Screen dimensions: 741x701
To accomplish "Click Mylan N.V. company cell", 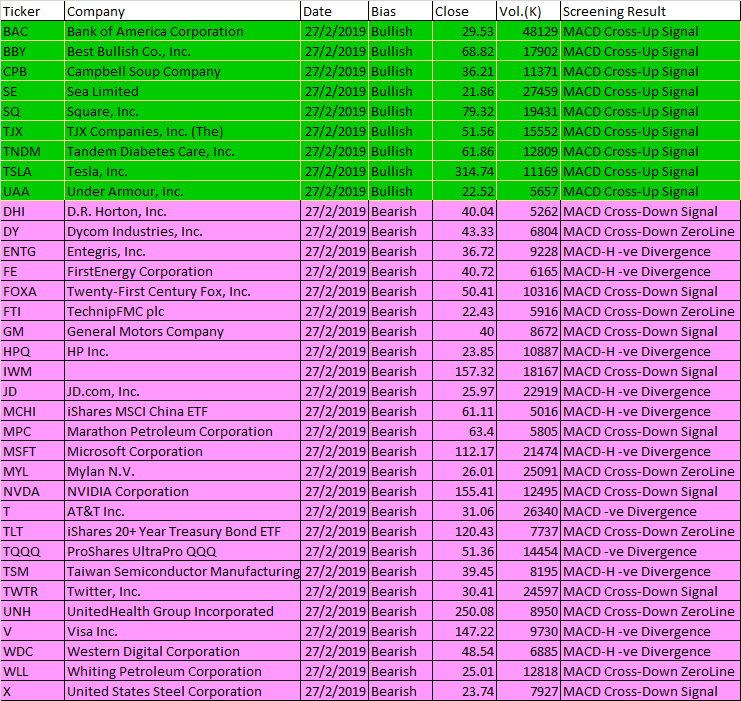I will [x=182, y=471].
